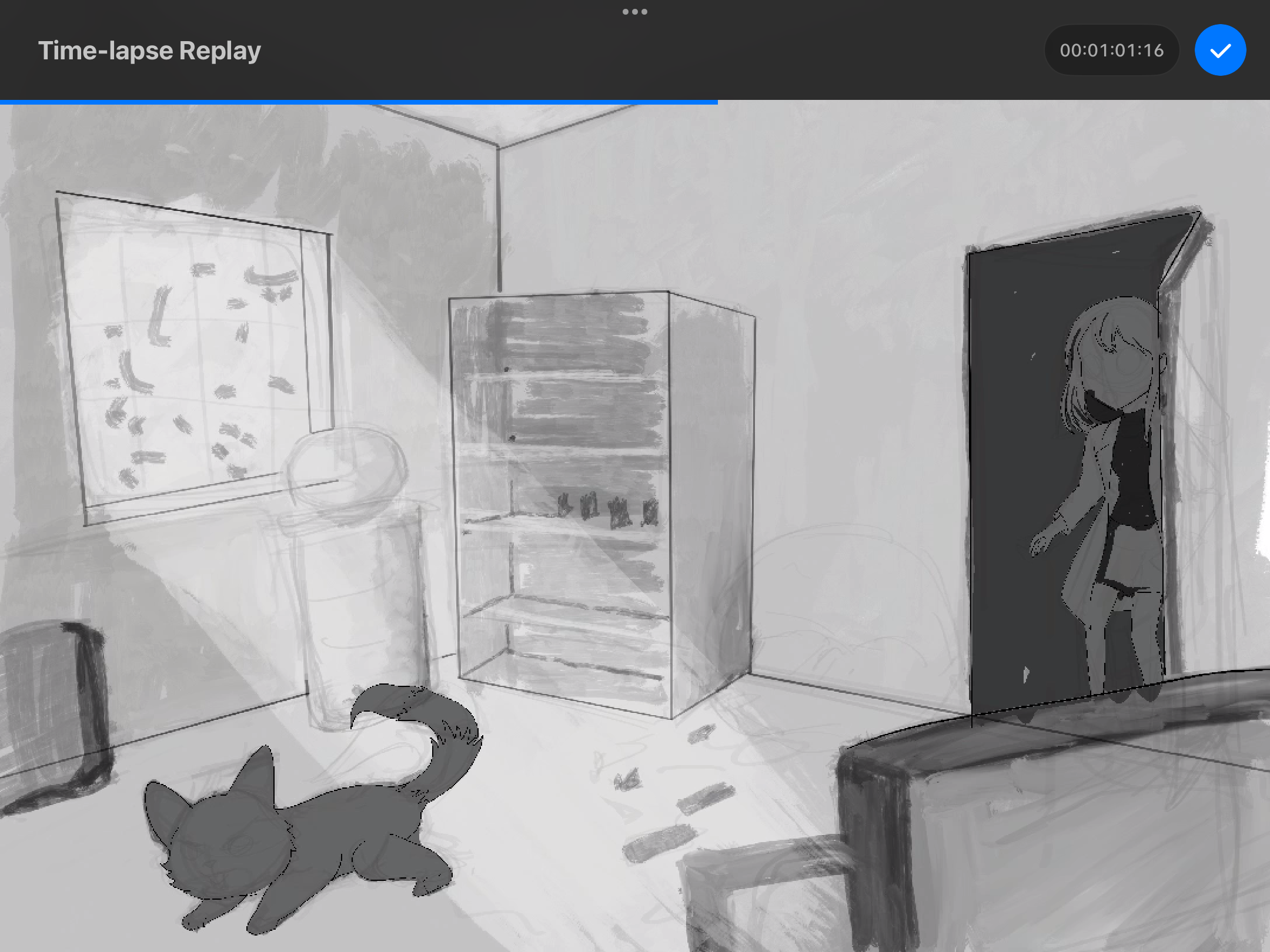
Task: Tap the blue checkmark Done button
Action: [x=1220, y=51]
